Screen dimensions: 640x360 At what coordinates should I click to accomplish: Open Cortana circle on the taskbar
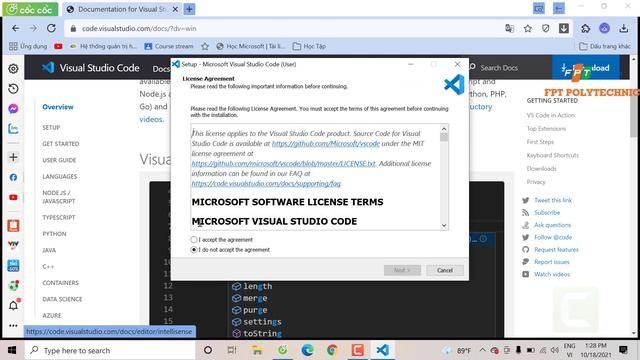tap(208, 350)
